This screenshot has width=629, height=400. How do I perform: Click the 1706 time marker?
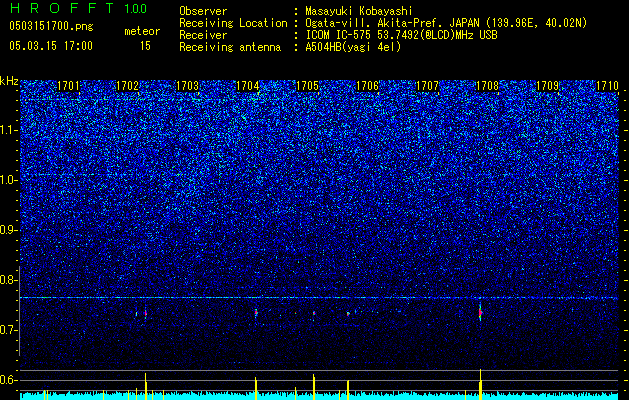pos(367,86)
